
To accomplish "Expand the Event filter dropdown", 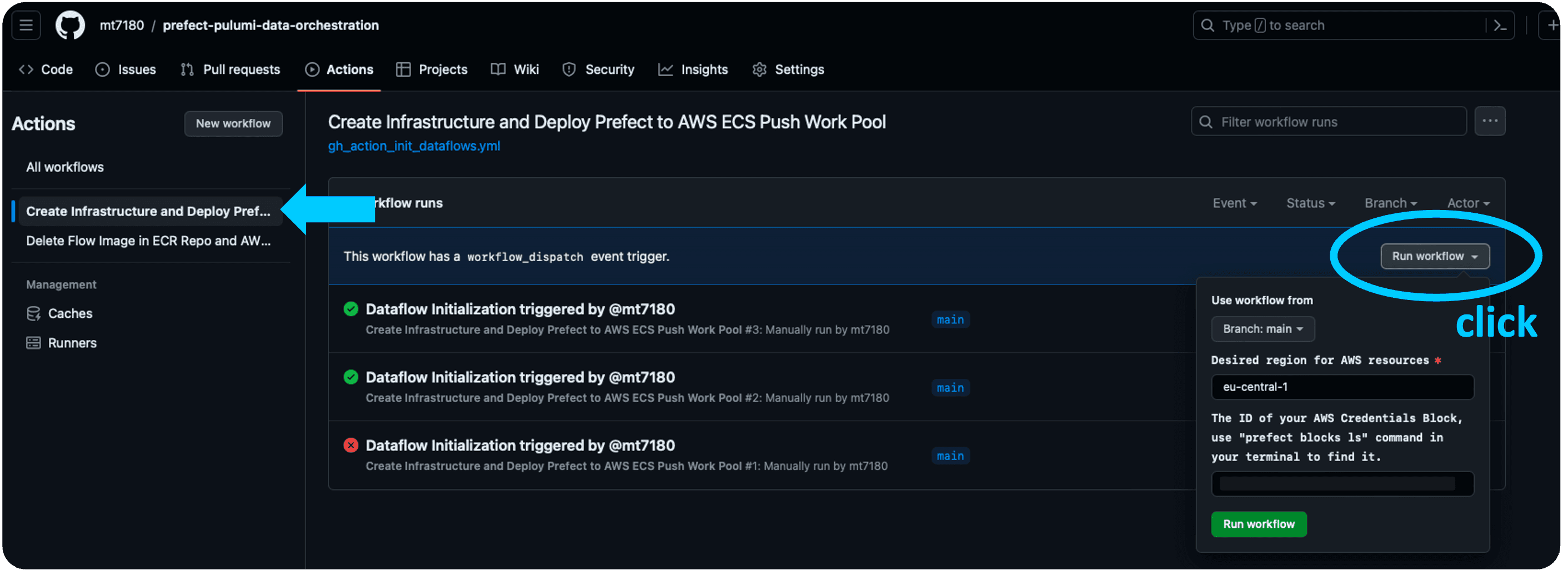I will [1234, 203].
